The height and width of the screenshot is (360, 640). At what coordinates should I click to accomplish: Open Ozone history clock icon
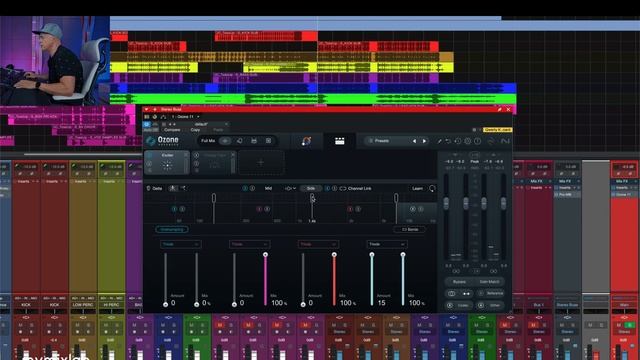click(x=458, y=141)
